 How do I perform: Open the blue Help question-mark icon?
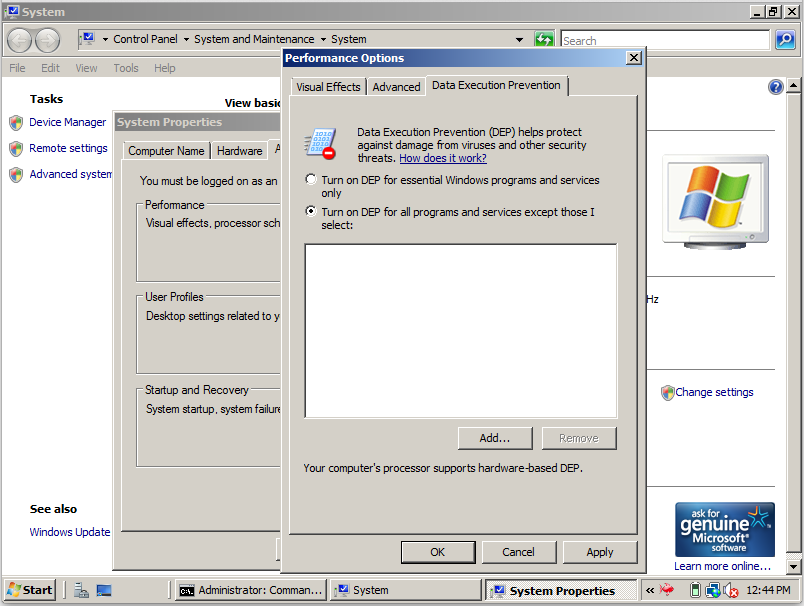pos(775,87)
